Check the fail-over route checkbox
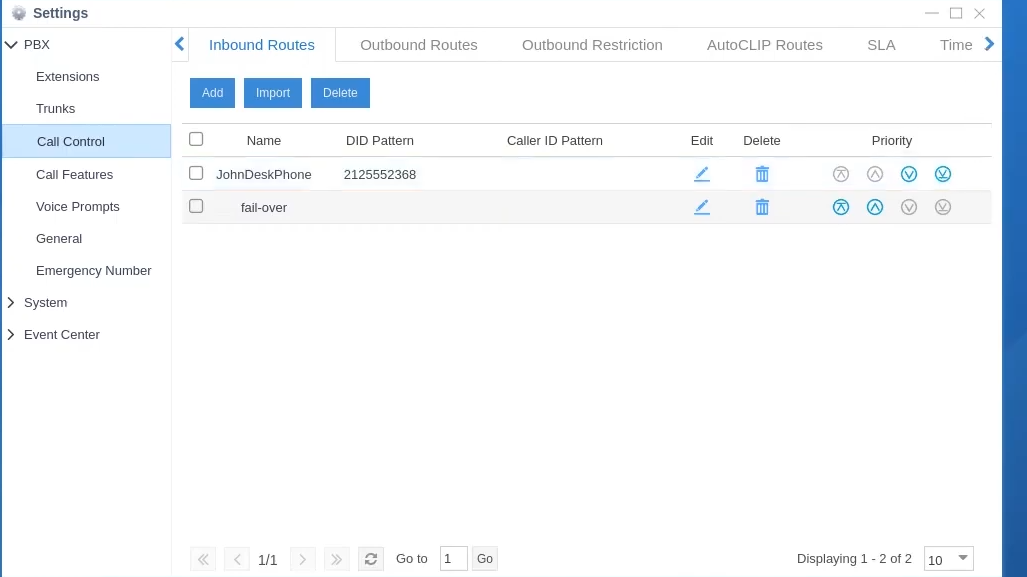 point(196,206)
